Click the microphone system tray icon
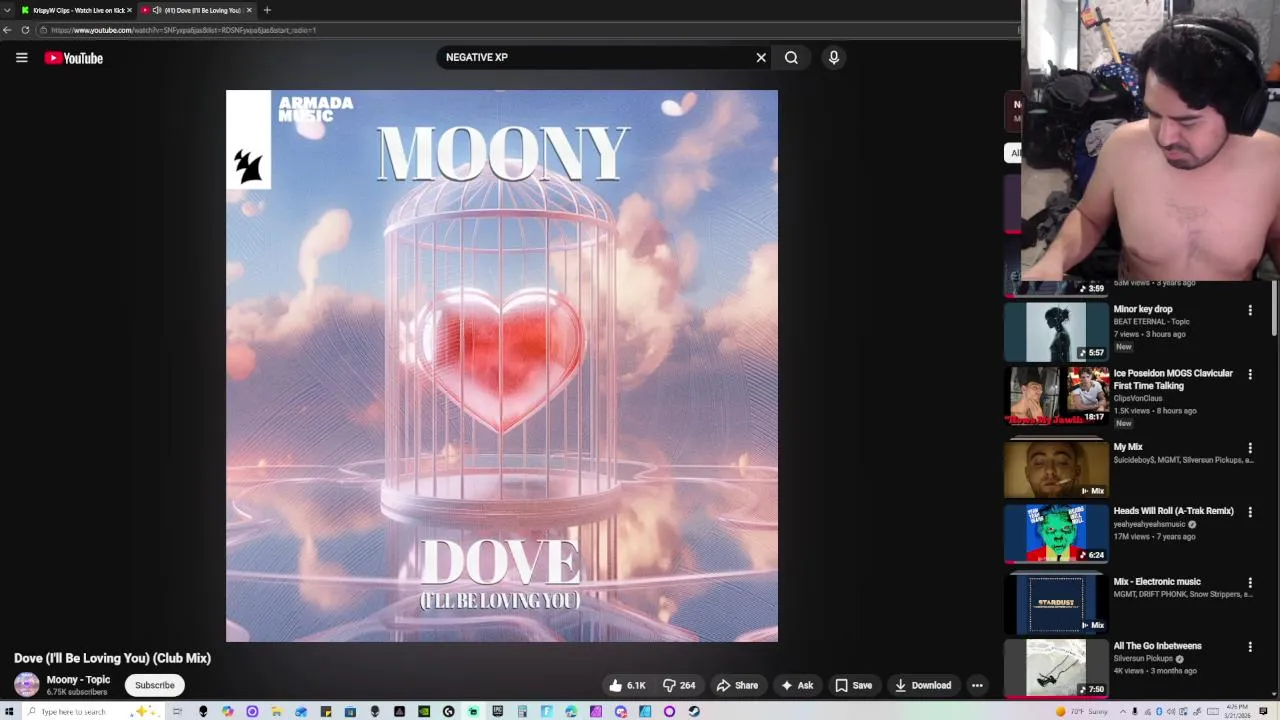This screenshot has width=1280, height=720. (1135, 711)
